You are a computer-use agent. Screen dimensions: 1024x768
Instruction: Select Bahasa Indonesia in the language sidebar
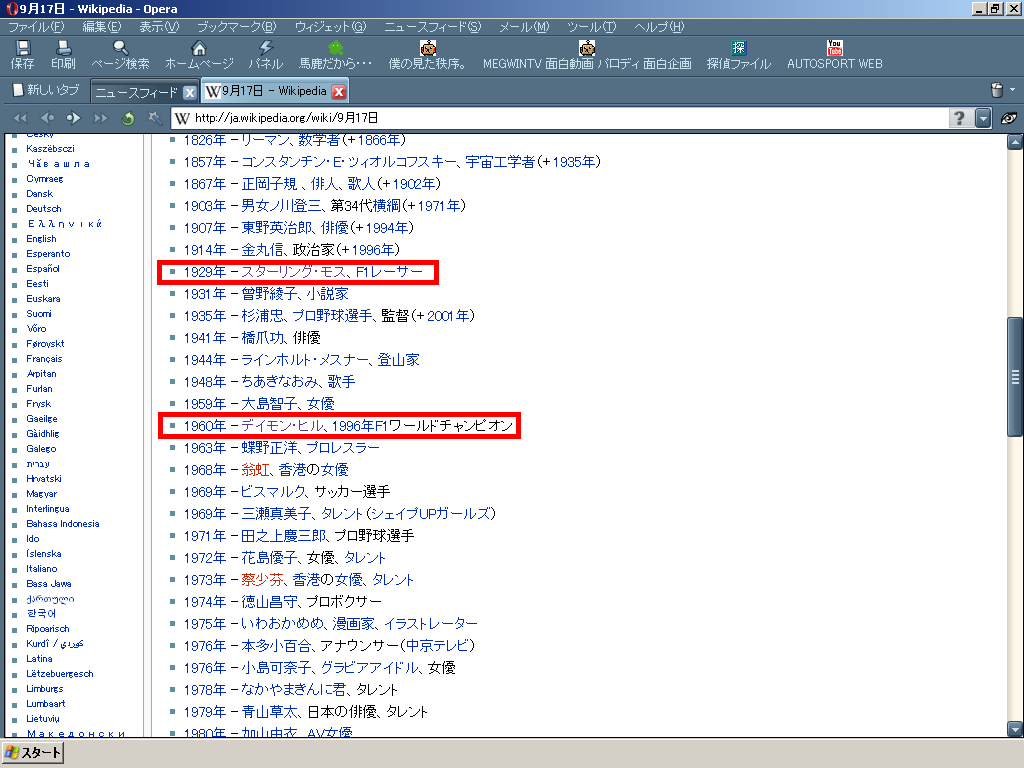tap(63, 524)
